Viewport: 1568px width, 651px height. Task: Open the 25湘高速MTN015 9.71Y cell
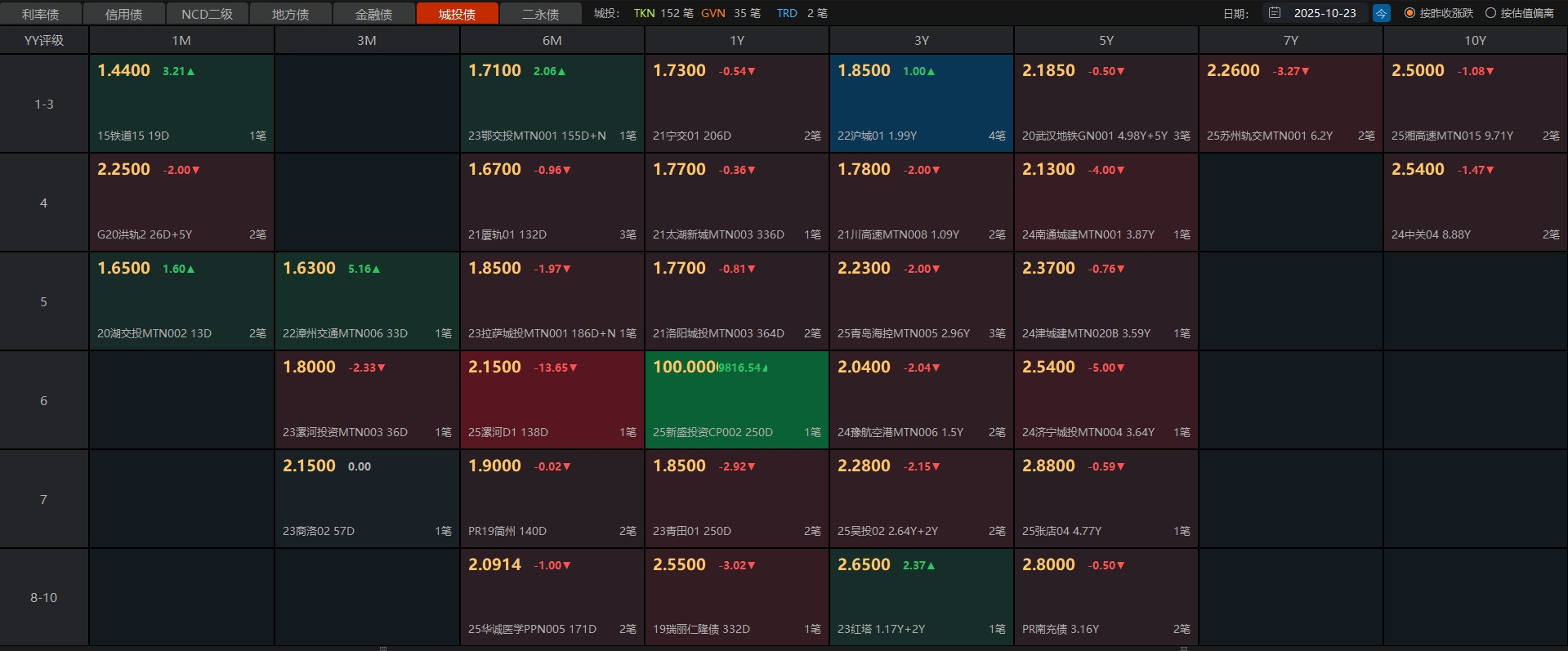pos(1476,104)
